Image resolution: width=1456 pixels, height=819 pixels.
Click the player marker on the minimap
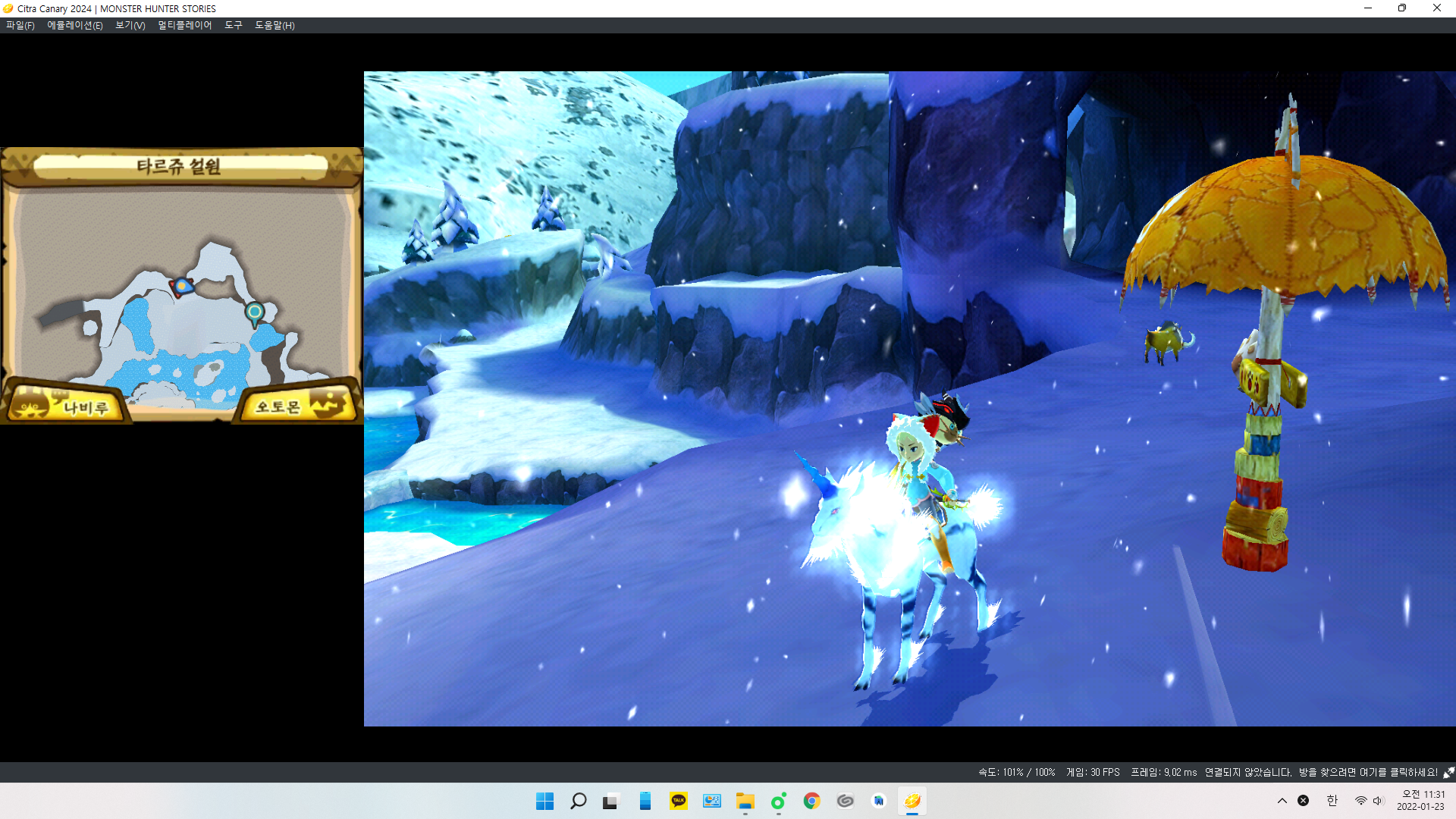click(182, 286)
